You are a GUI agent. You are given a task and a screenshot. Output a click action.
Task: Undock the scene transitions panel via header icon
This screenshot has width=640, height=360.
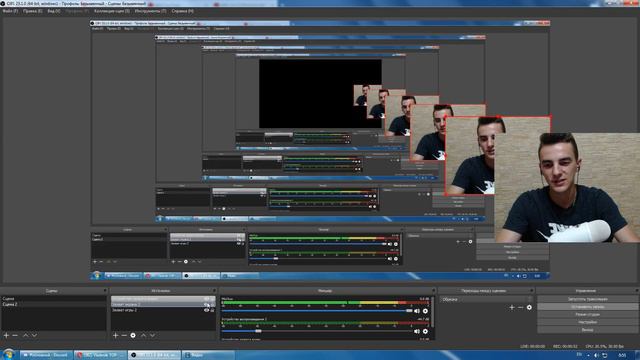pyautogui.click(x=531, y=291)
